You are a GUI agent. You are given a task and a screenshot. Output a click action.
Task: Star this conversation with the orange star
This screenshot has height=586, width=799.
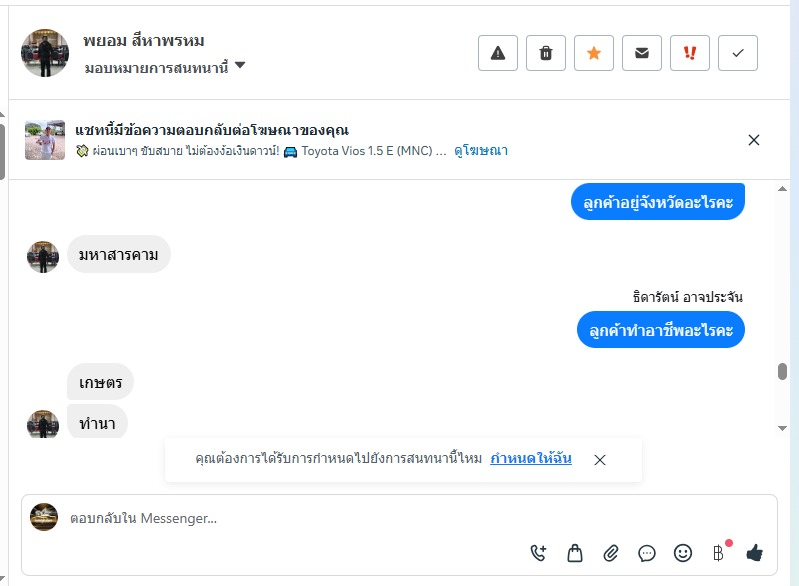click(594, 53)
